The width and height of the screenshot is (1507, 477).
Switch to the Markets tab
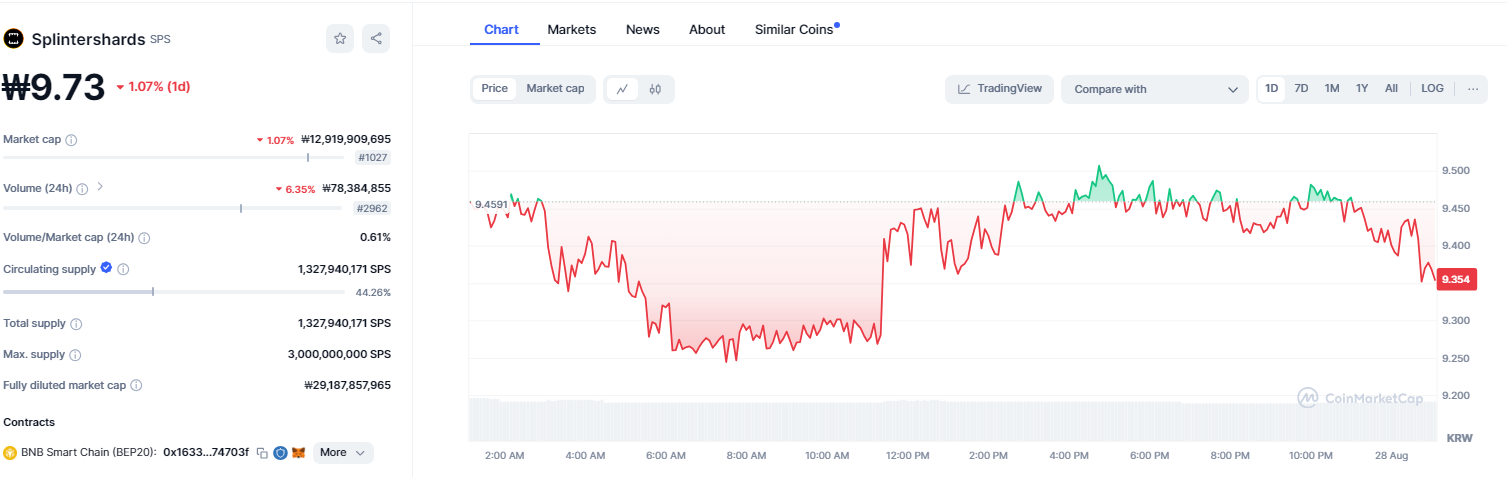572,30
